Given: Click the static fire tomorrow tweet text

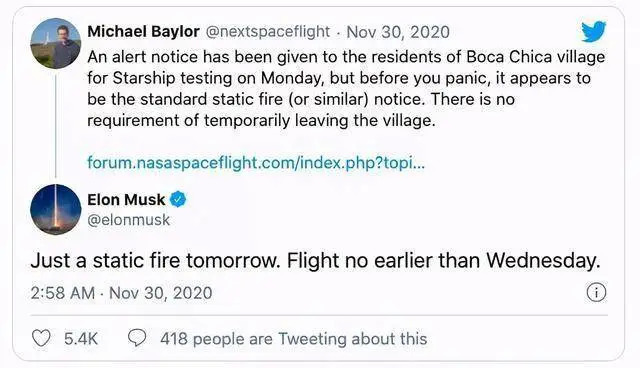Looking at the screenshot, I should 316,261.
